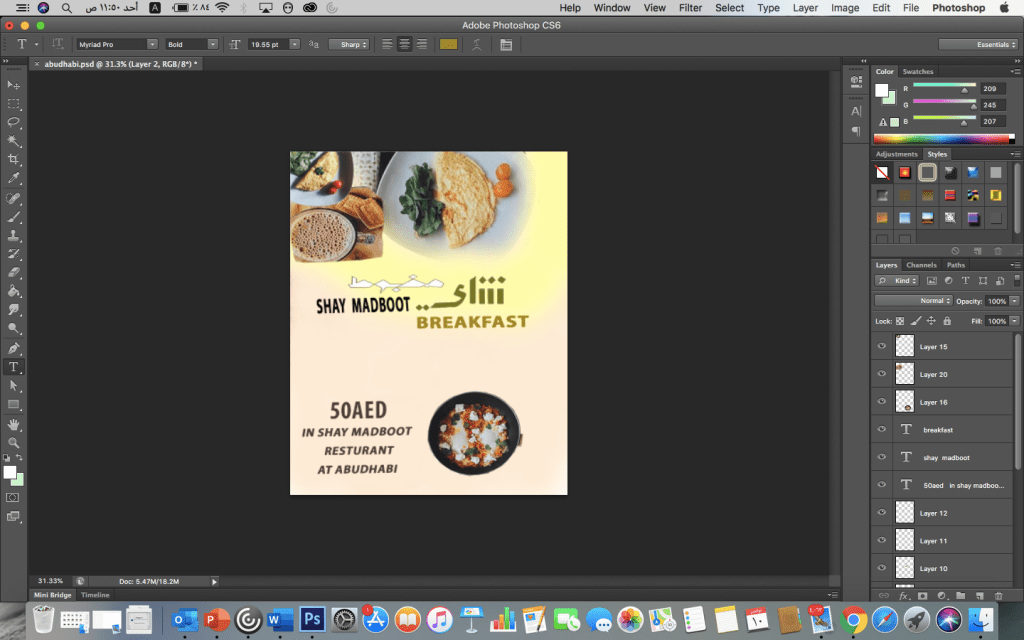Image resolution: width=1024 pixels, height=640 pixels.
Task: Open the Normal blend mode dropdown
Action: 912,300
